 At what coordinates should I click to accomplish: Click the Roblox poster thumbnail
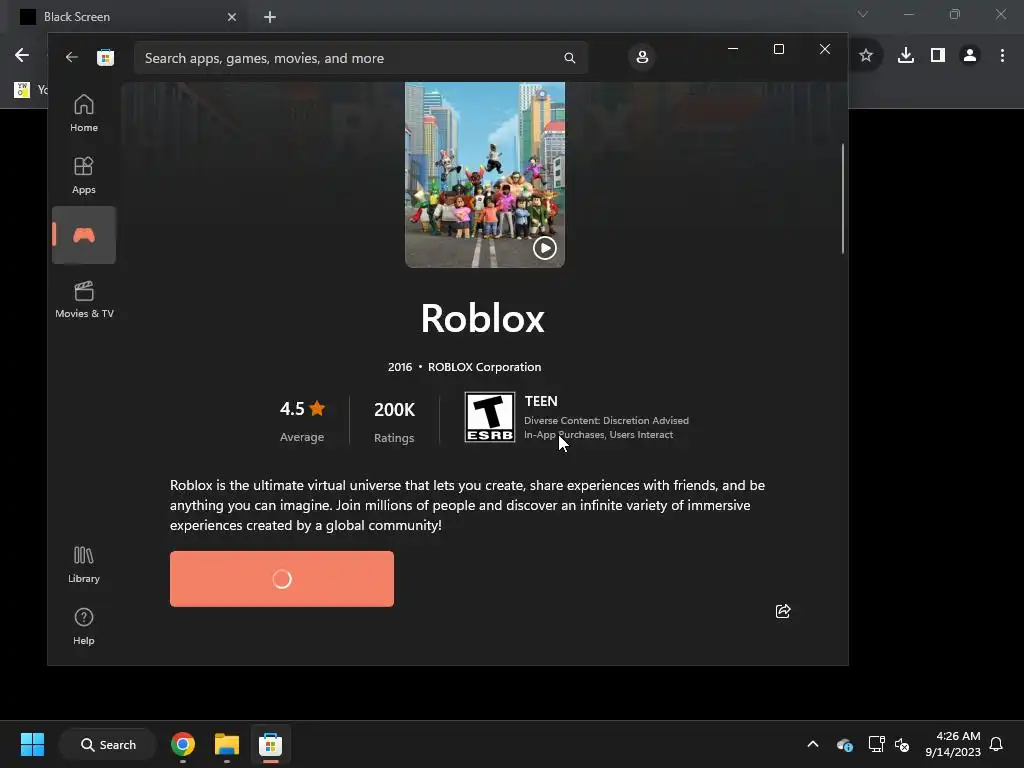(485, 174)
